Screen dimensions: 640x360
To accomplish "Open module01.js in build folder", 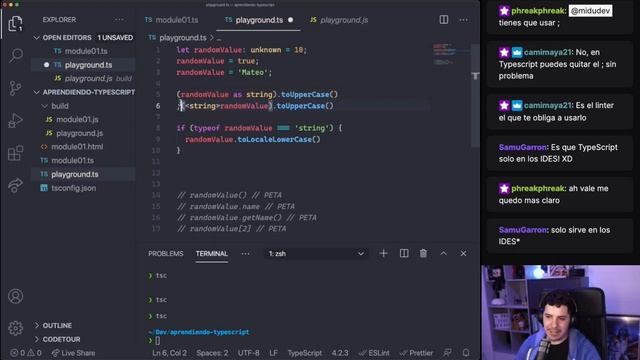I will (83, 120).
